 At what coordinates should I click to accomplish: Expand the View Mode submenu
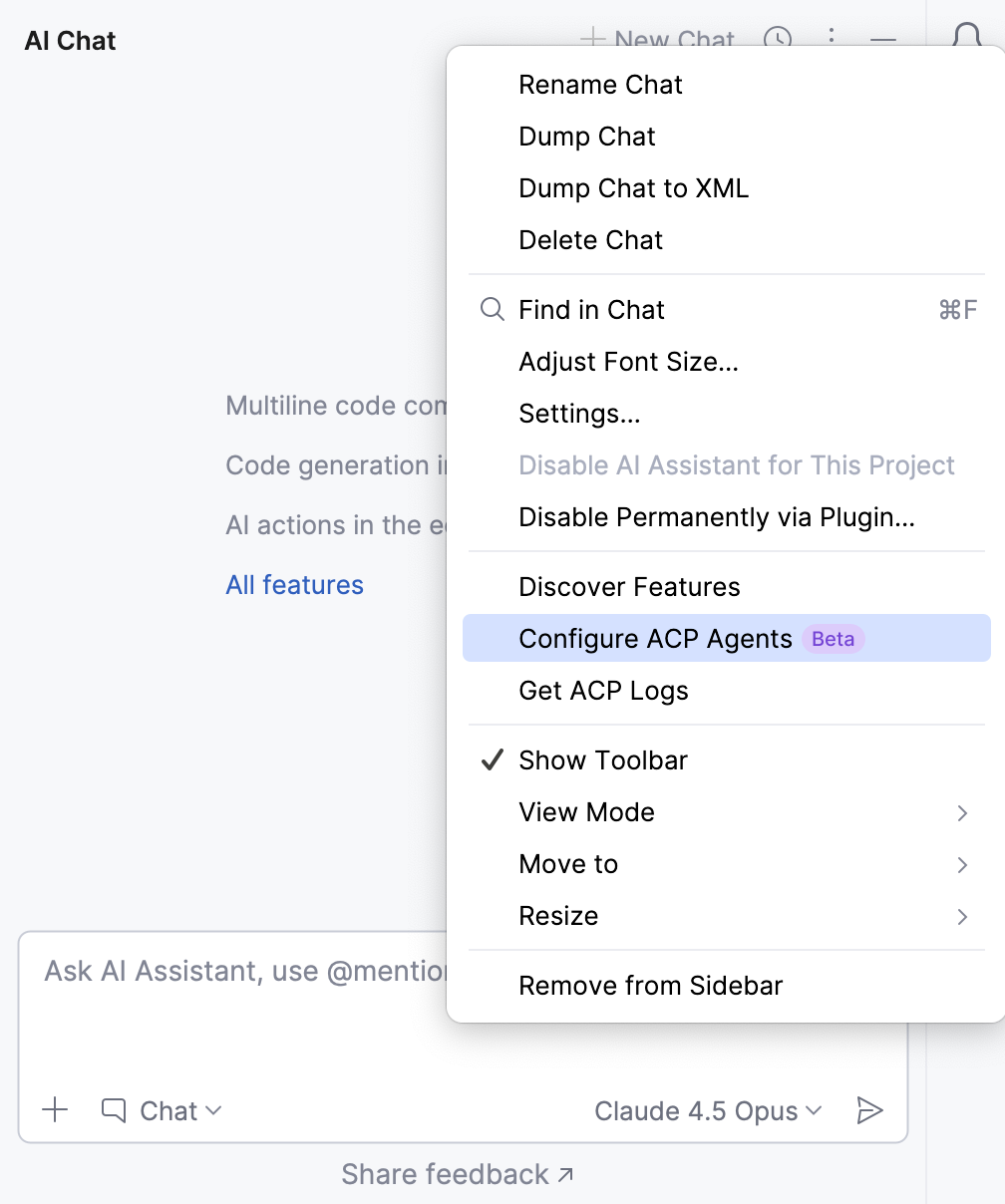586,812
